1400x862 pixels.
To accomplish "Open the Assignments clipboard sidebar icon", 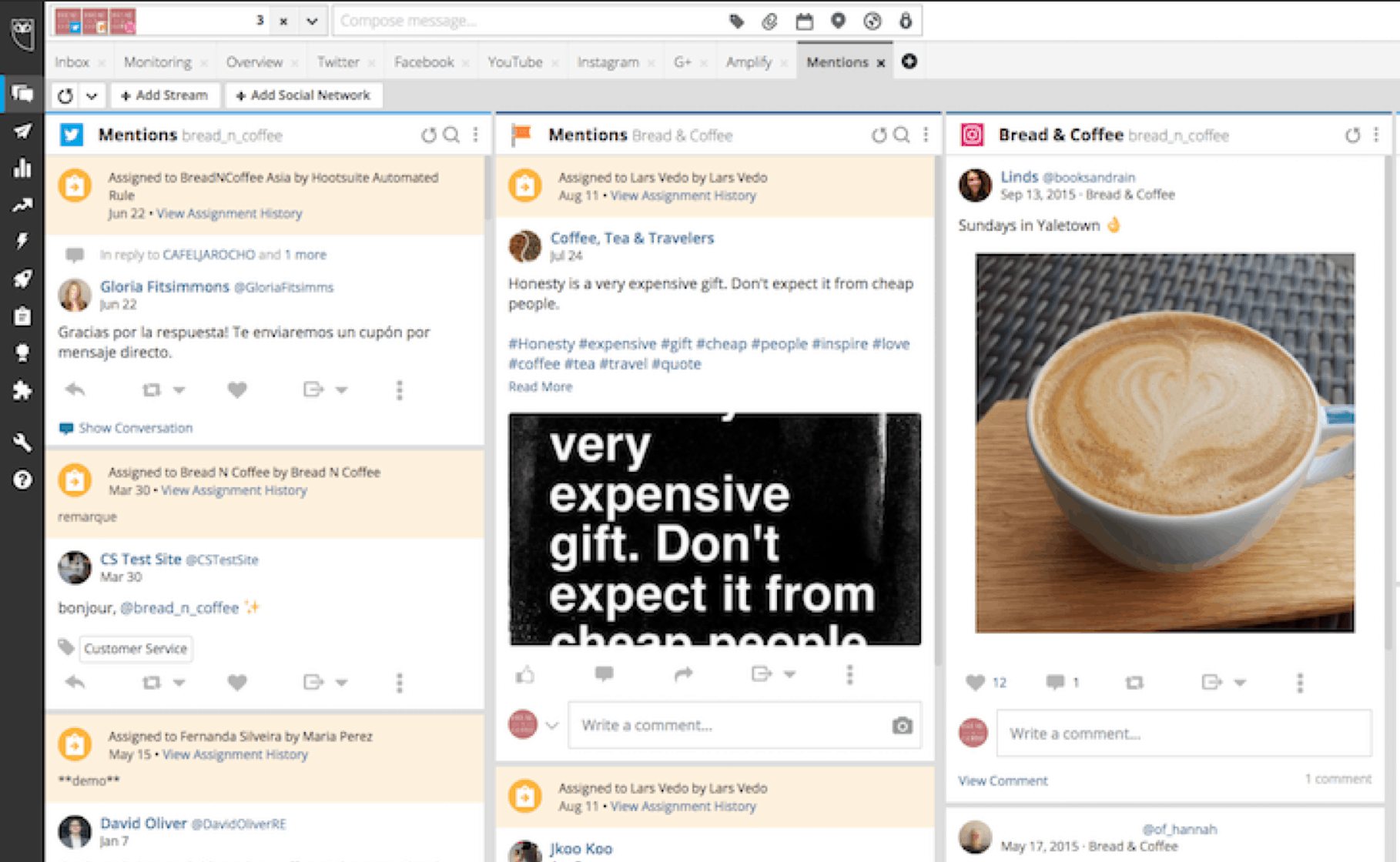I will pos(22,316).
